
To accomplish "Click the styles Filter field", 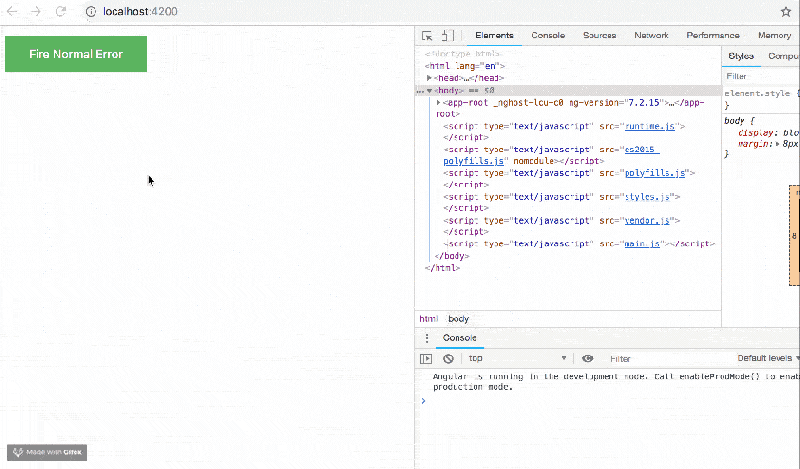I will [x=761, y=76].
